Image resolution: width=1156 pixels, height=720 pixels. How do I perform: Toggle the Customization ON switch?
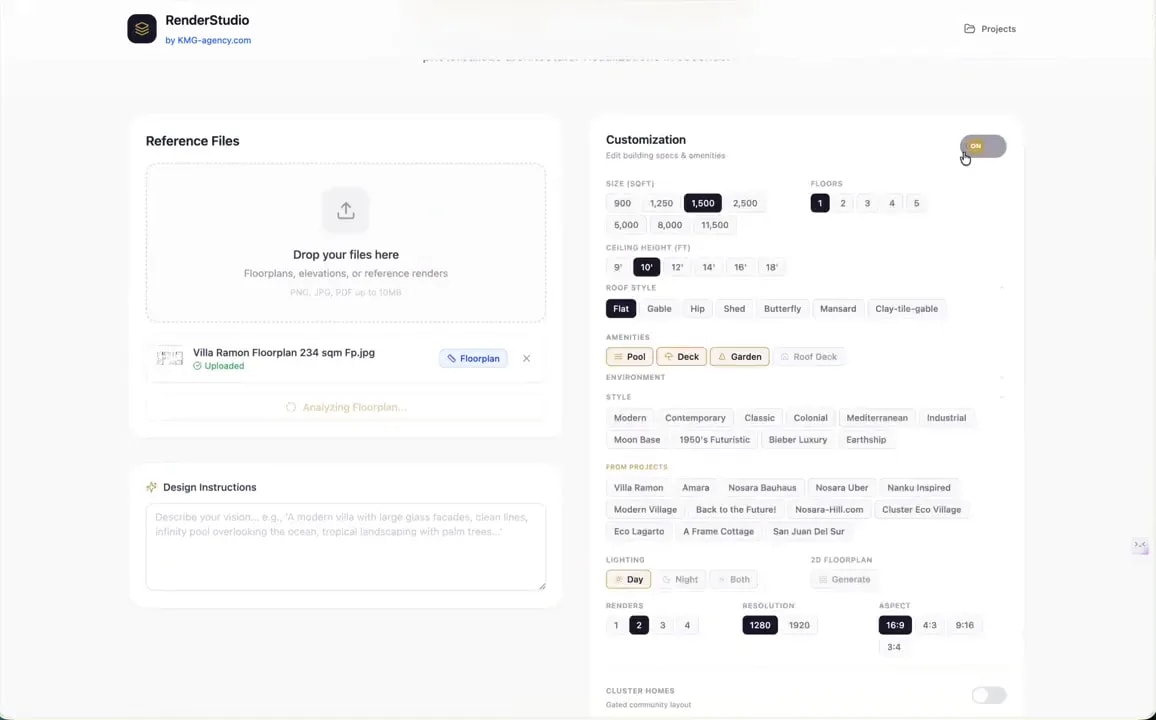click(983, 146)
